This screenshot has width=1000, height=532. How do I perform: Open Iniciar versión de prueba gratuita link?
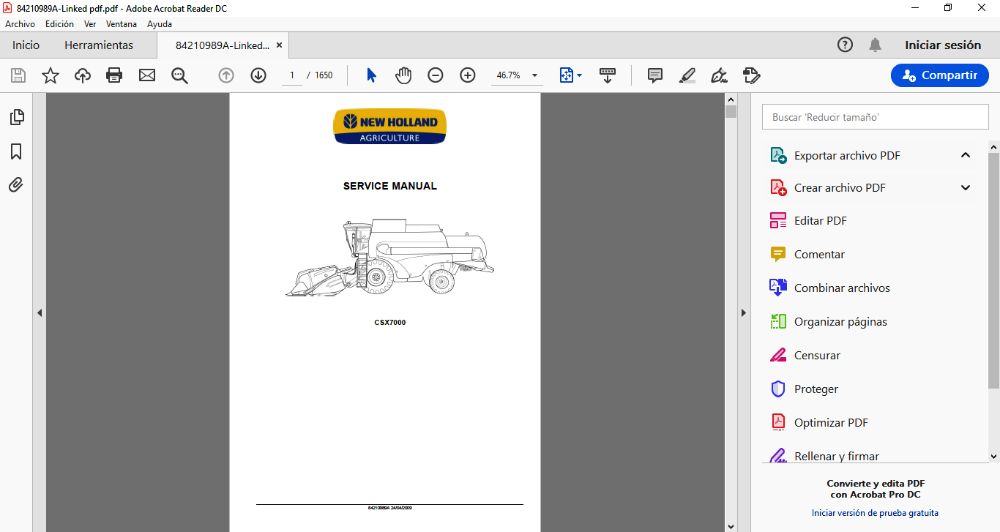(874, 513)
